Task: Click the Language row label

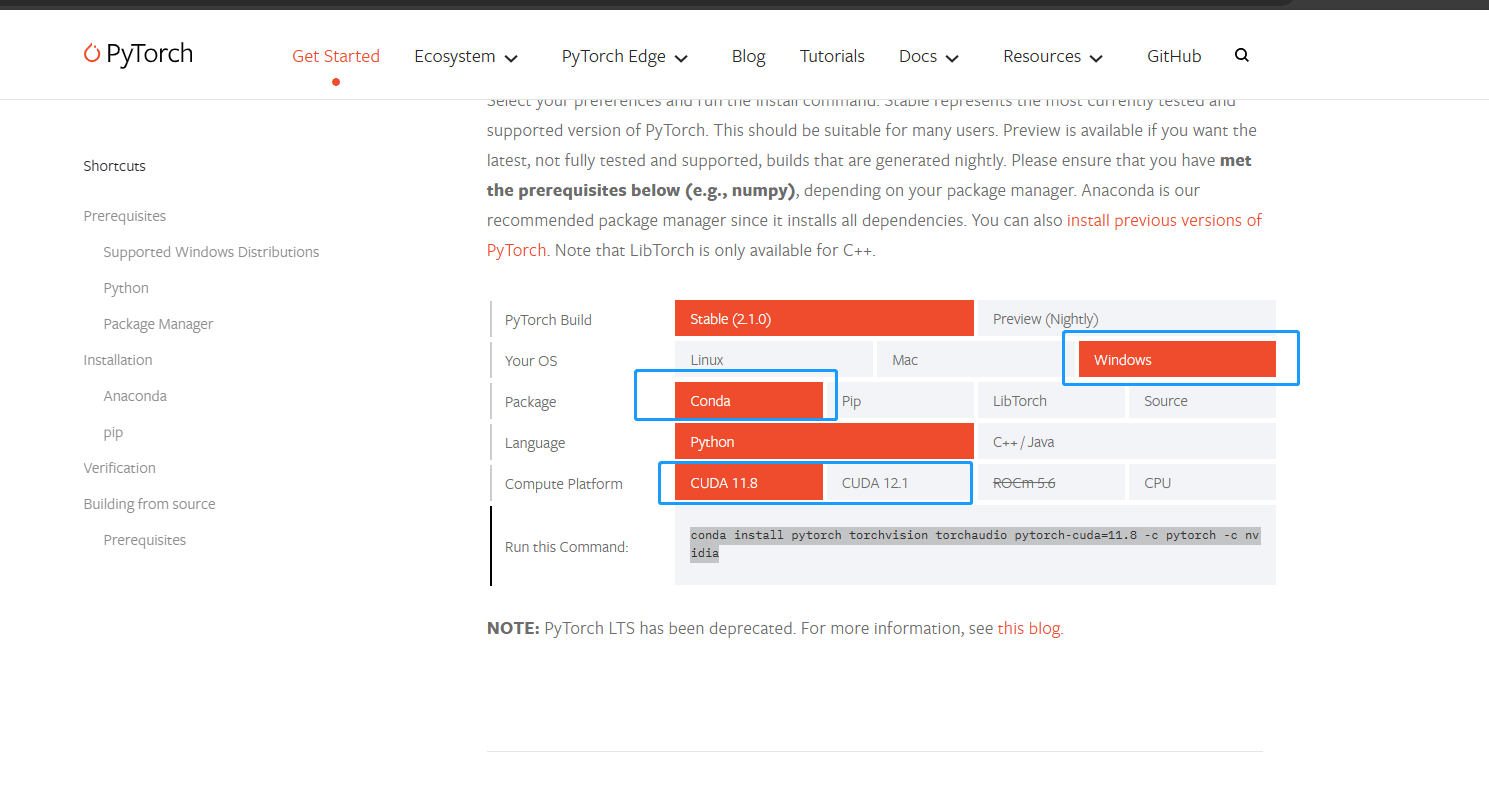Action: [x=535, y=443]
